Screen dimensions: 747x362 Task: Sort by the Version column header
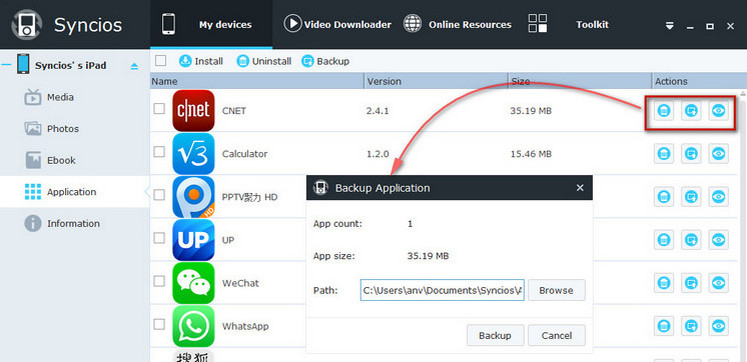(436, 81)
